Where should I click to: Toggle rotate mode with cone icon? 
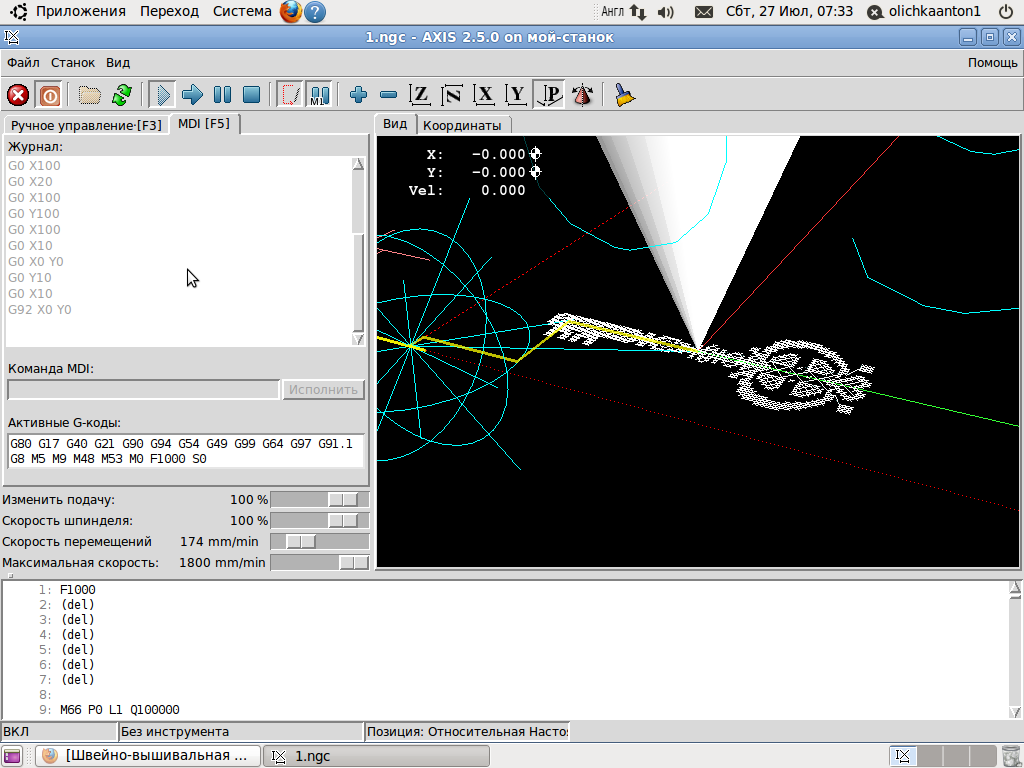point(583,95)
